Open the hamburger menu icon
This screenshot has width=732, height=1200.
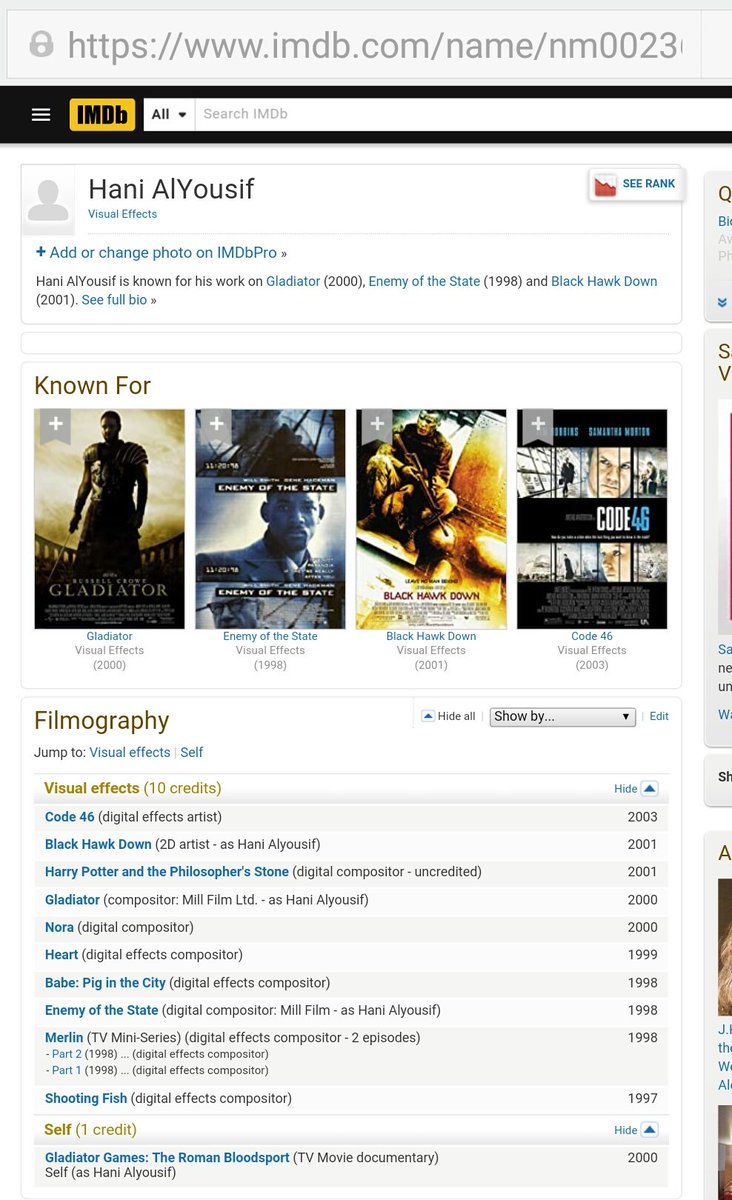pos(41,114)
